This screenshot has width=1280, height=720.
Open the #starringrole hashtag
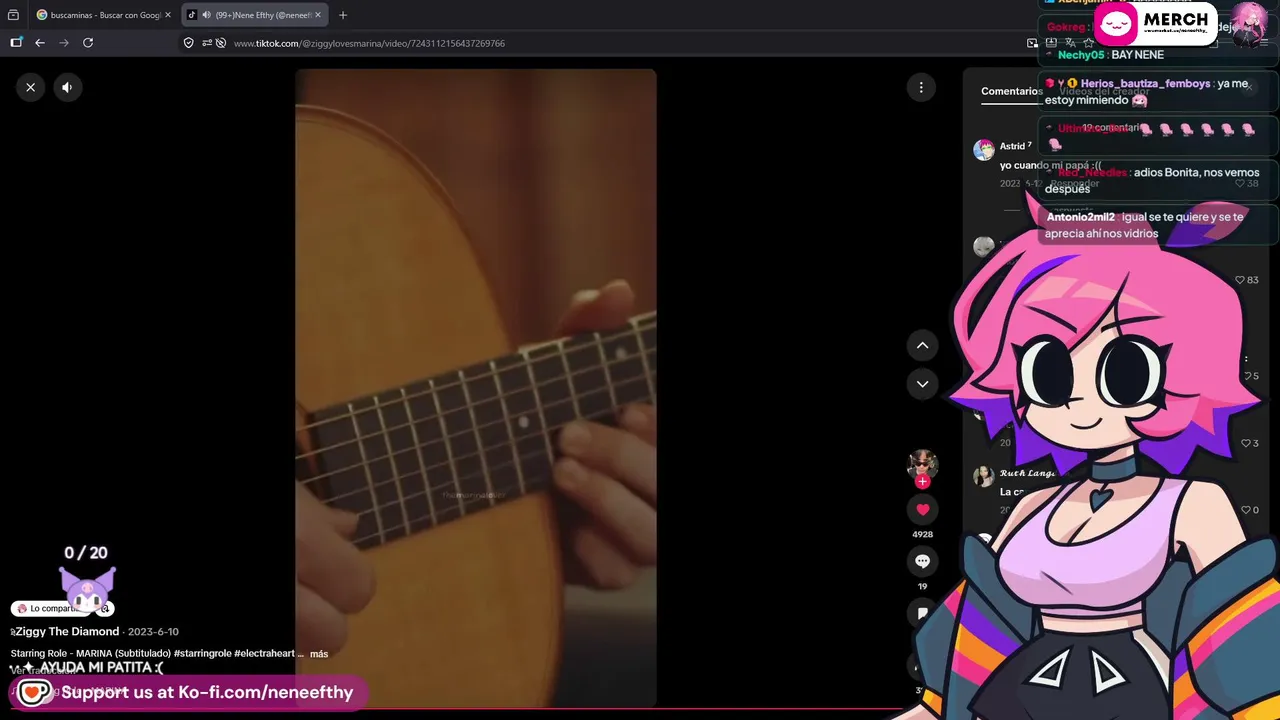pyautogui.click(x=202, y=654)
